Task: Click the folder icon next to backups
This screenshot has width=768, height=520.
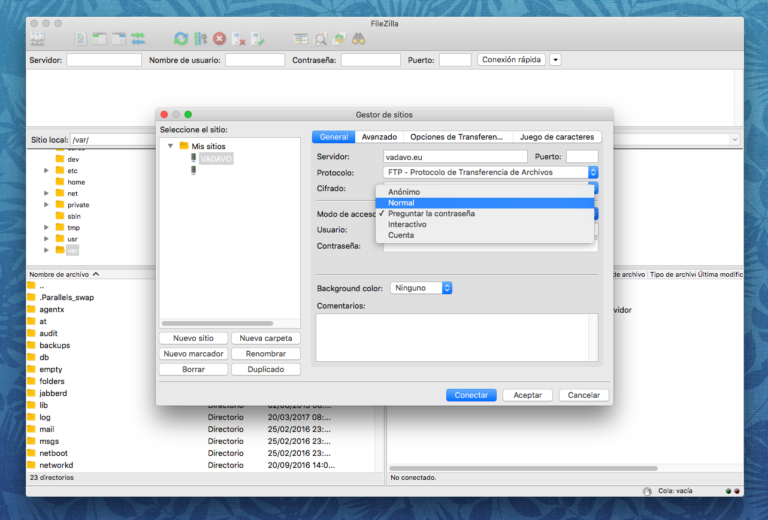Action: [x=31, y=345]
